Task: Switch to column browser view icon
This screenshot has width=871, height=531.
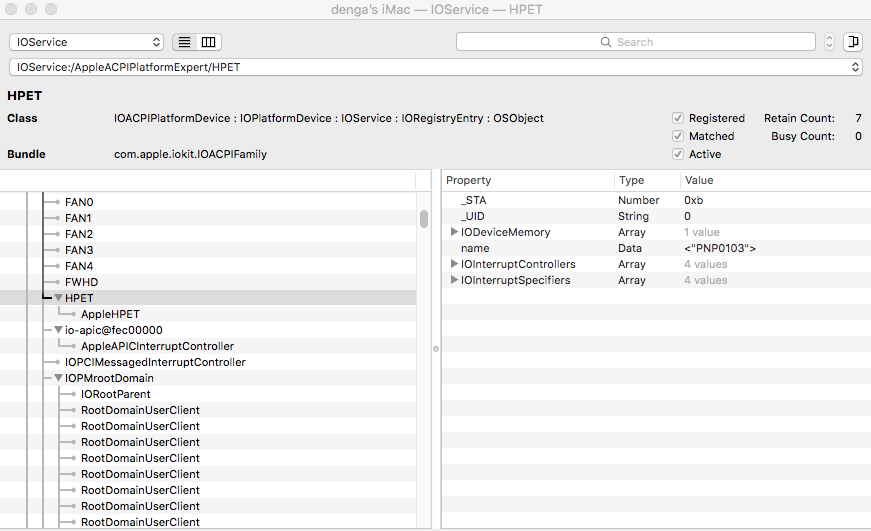Action: coord(209,42)
